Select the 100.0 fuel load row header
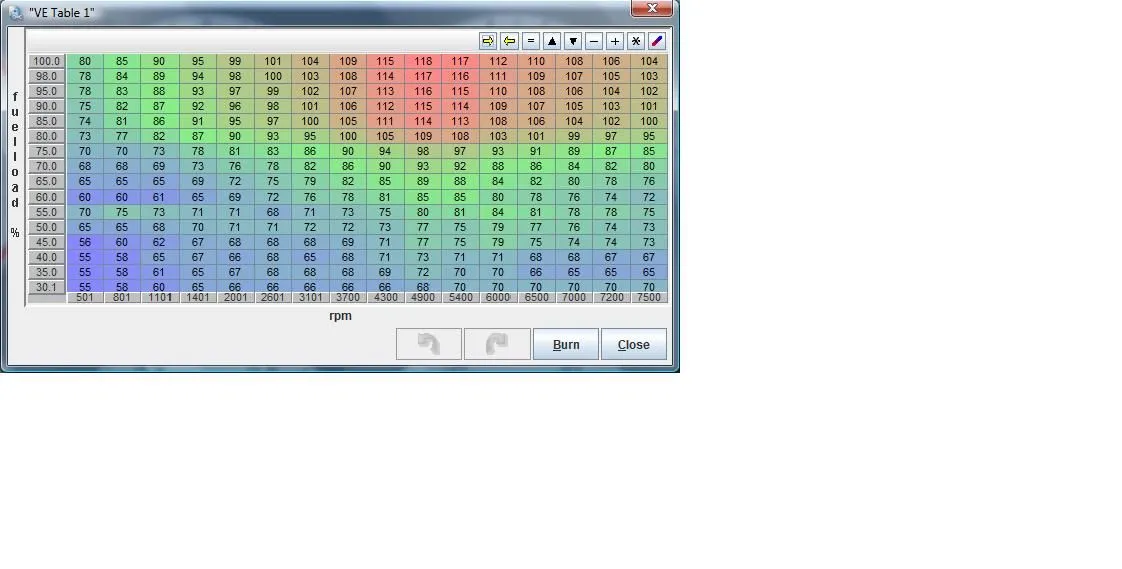The image size is (1122, 569). [x=46, y=61]
